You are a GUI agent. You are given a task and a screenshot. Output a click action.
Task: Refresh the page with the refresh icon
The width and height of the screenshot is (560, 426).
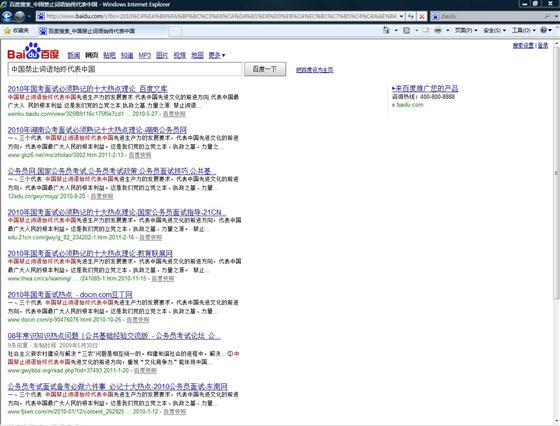[411, 16]
